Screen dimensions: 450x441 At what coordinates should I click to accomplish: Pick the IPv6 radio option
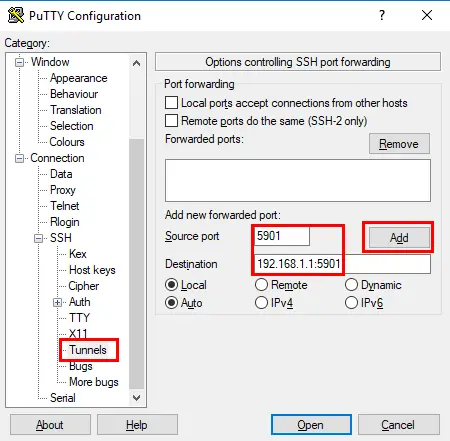pyautogui.click(x=351, y=303)
